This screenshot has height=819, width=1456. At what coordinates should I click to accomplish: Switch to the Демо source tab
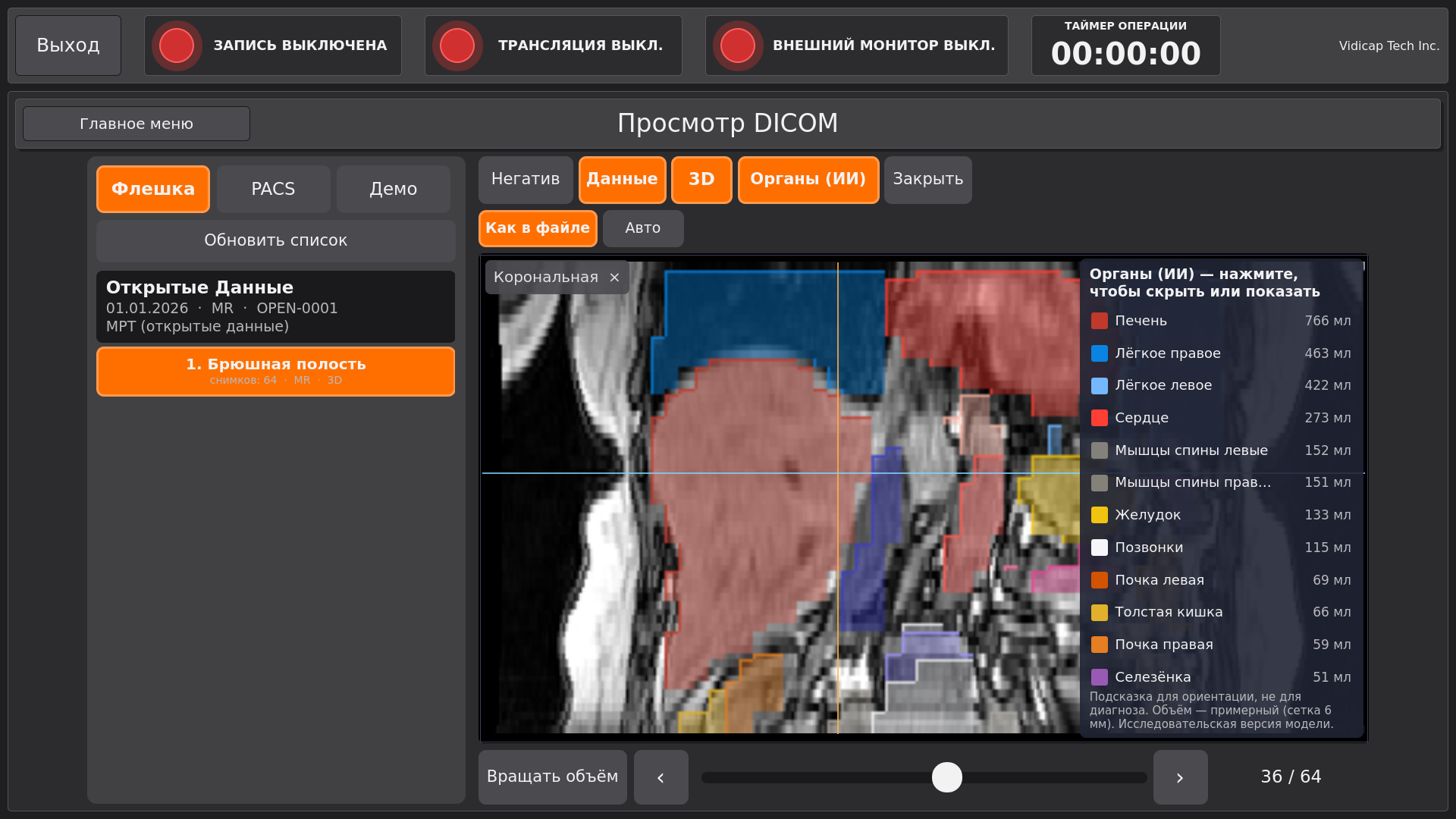[x=394, y=189]
